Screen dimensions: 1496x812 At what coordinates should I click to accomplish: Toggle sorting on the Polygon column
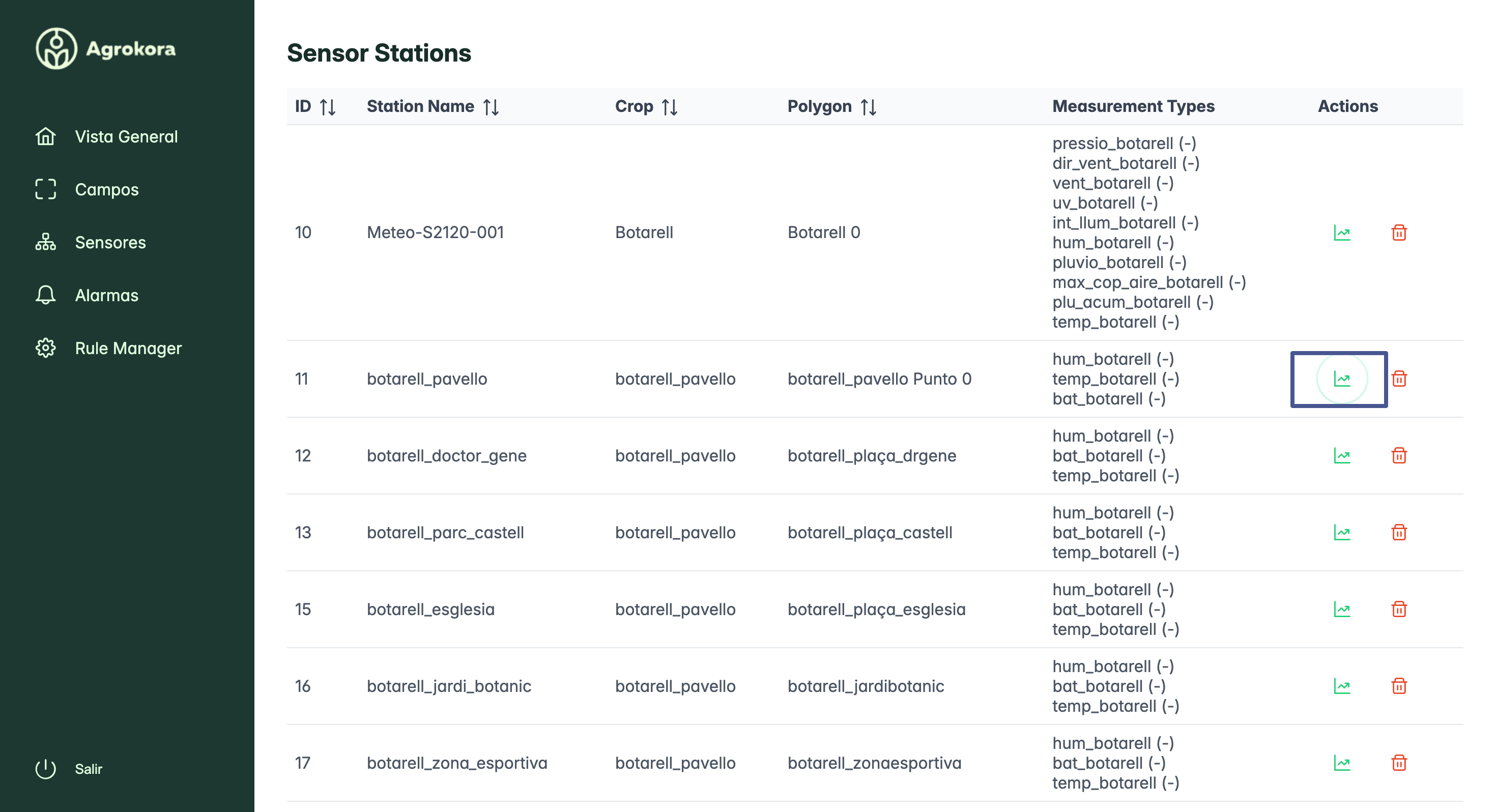pyautogui.click(x=867, y=106)
